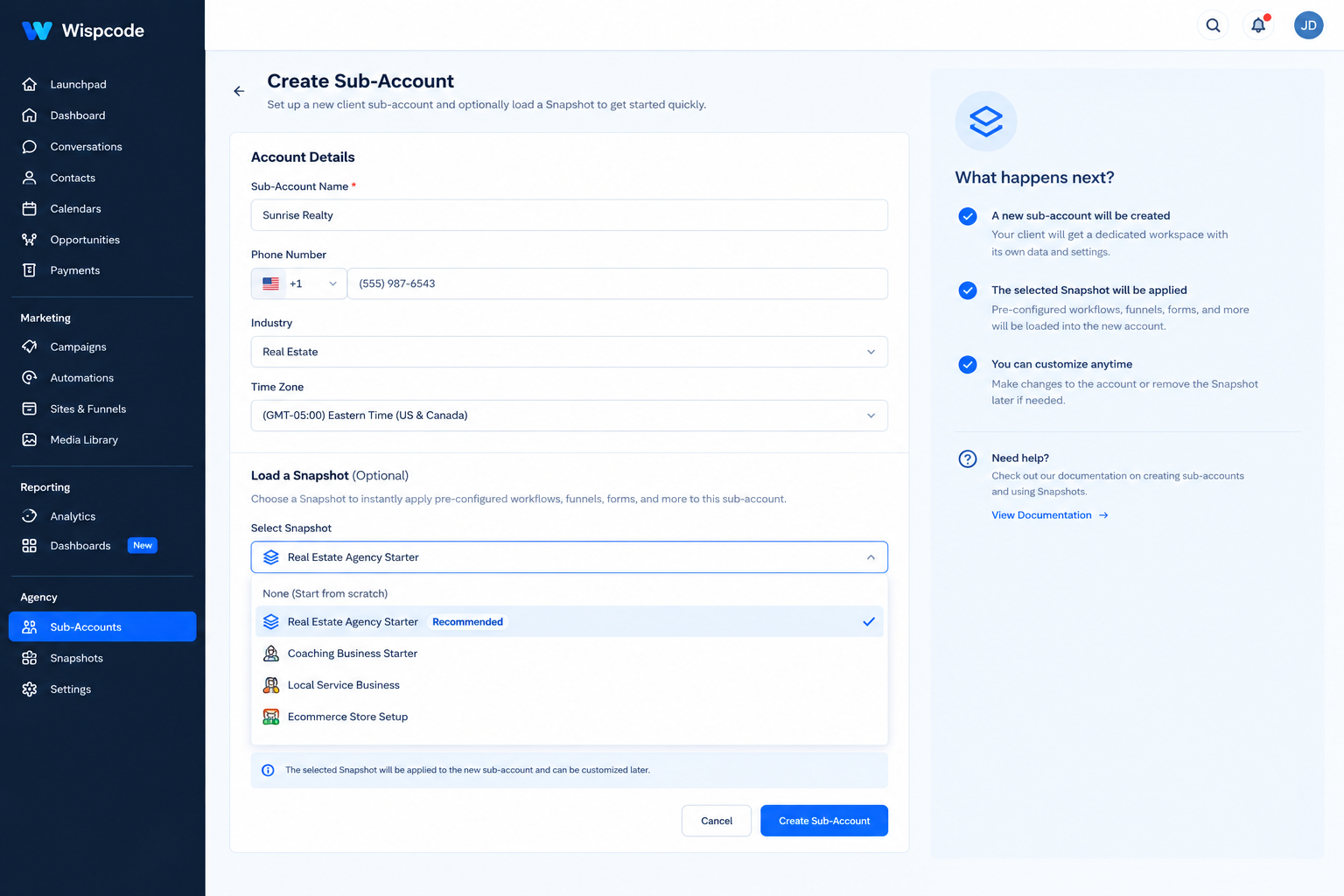Click the Calendars icon in sidebar
This screenshot has width=1344, height=896.
pyautogui.click(x=30, y=208)
